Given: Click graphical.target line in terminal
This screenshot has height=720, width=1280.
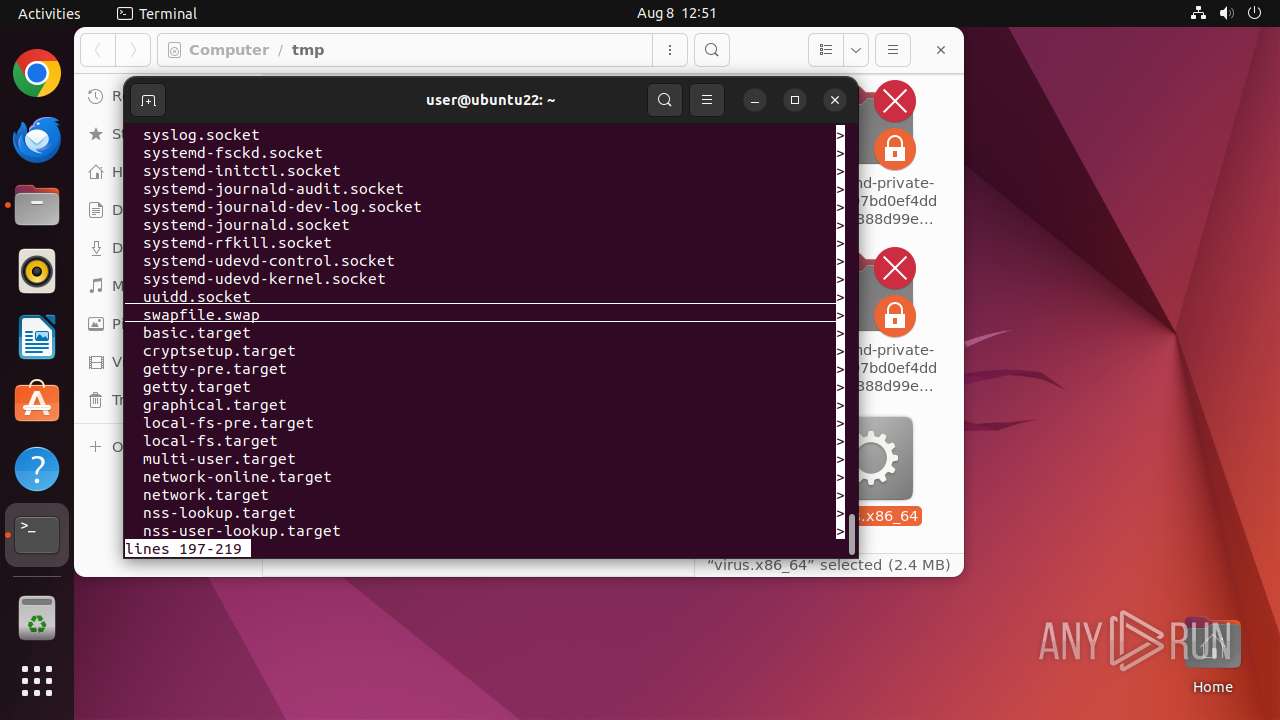Looking at the screenshot, I should click(x=215, y=405).
